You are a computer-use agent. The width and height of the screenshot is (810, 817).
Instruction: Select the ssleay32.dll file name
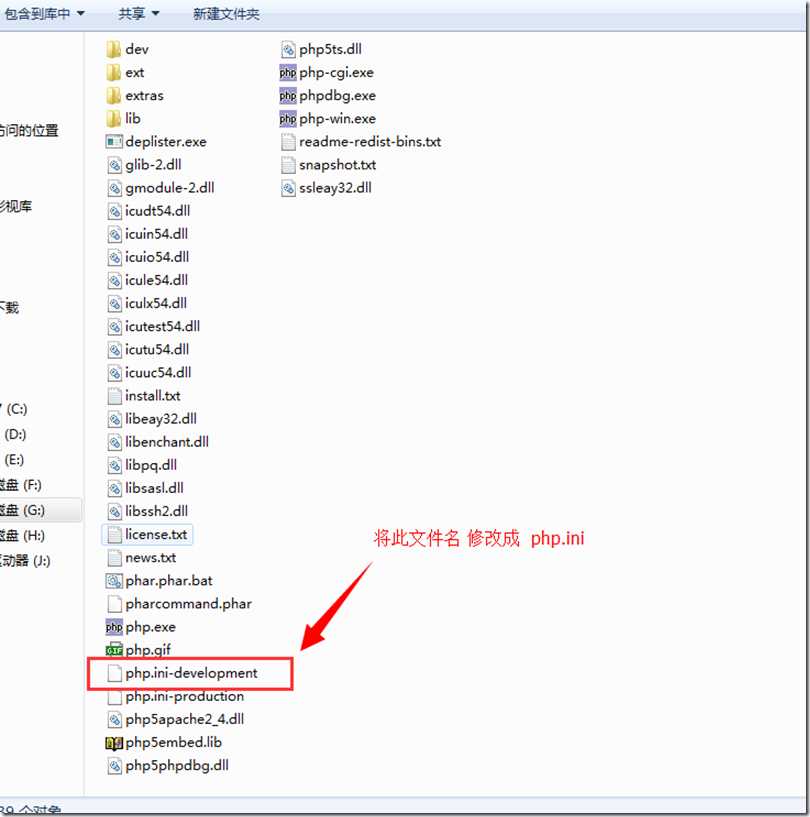[335, 188]
